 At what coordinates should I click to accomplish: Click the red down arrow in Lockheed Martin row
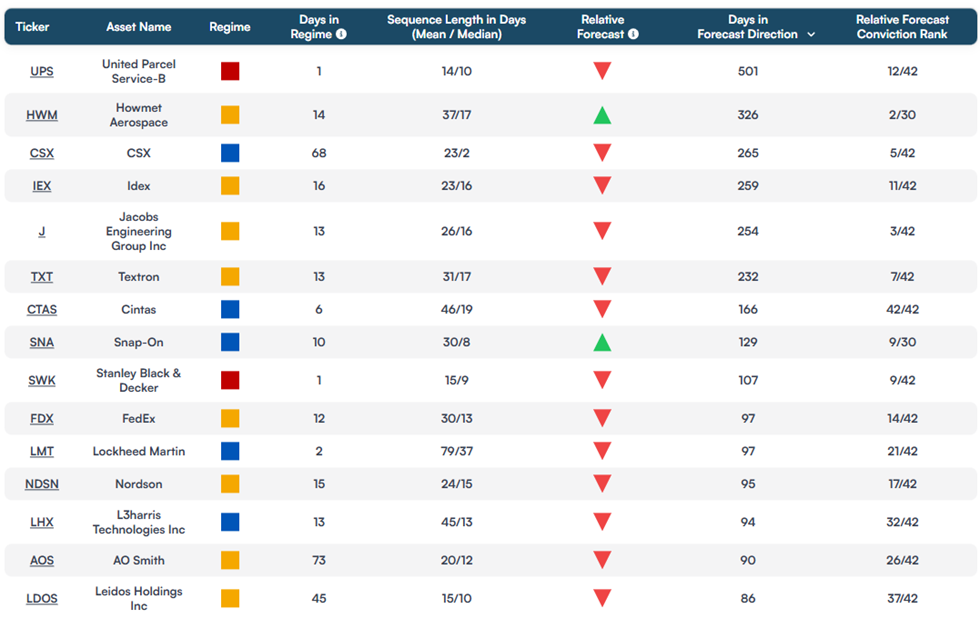[602, 451]
